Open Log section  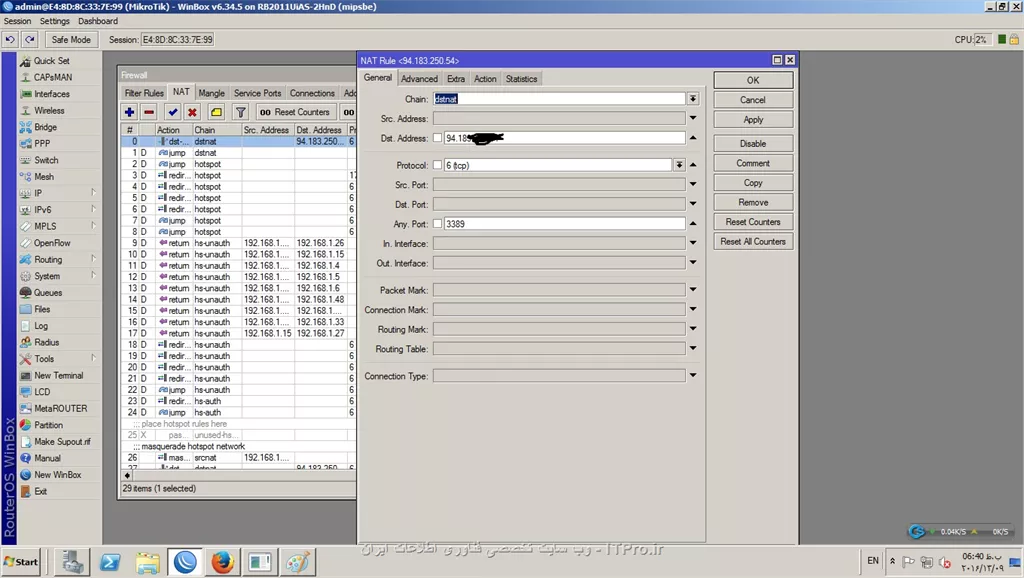(40, 326)
